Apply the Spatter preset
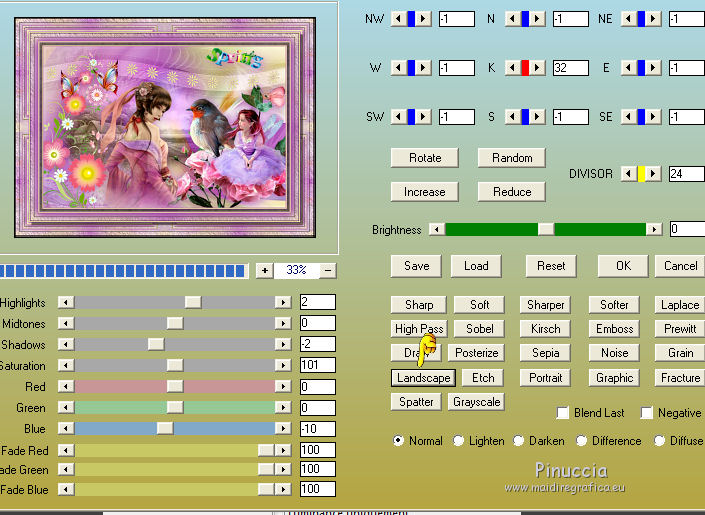 pos(416,402)
